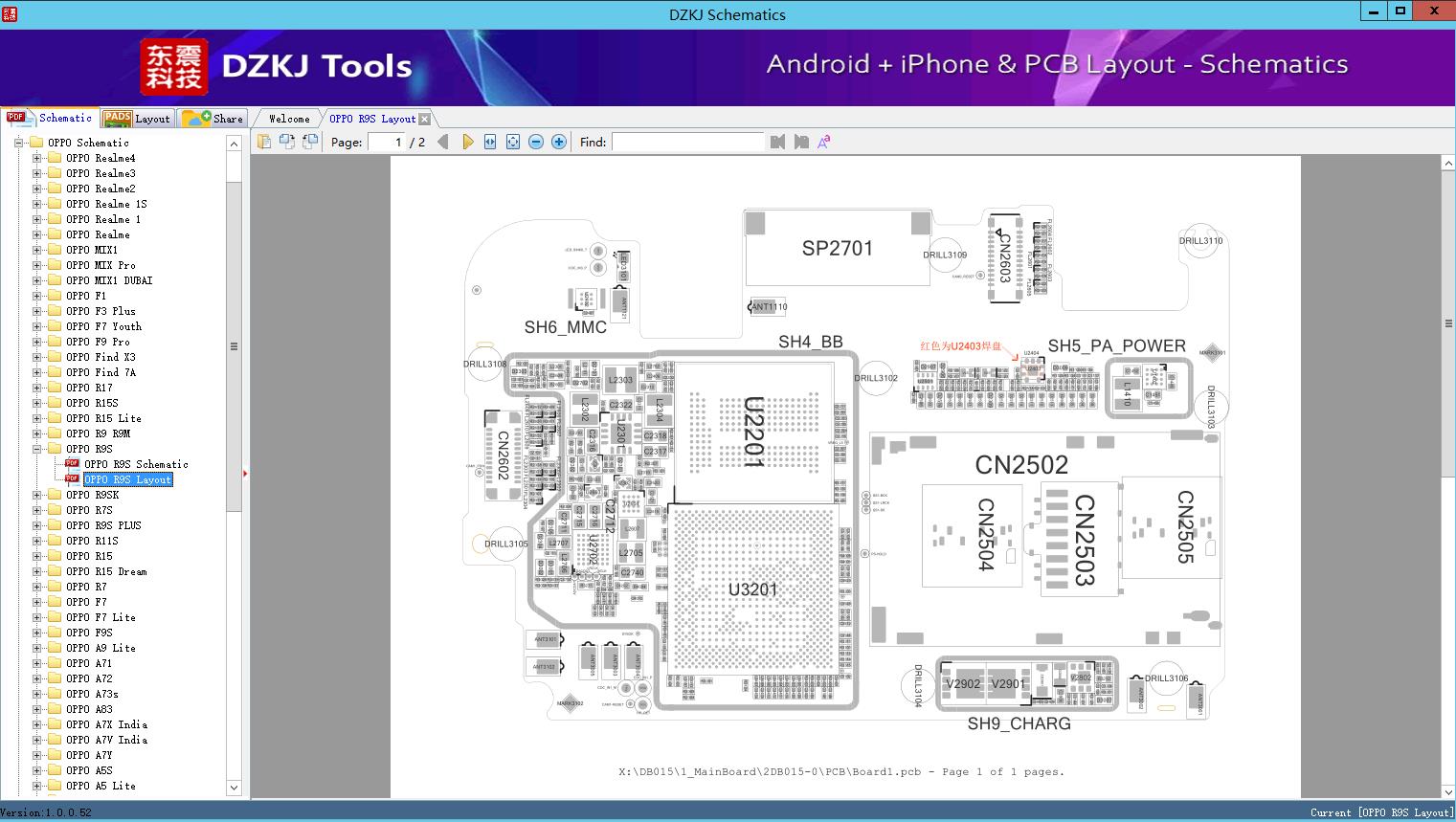This screenshot has height=822, width=1456.
Task: Maximize the DZKJ Schematics window
Action: (x=1400, y=11)
